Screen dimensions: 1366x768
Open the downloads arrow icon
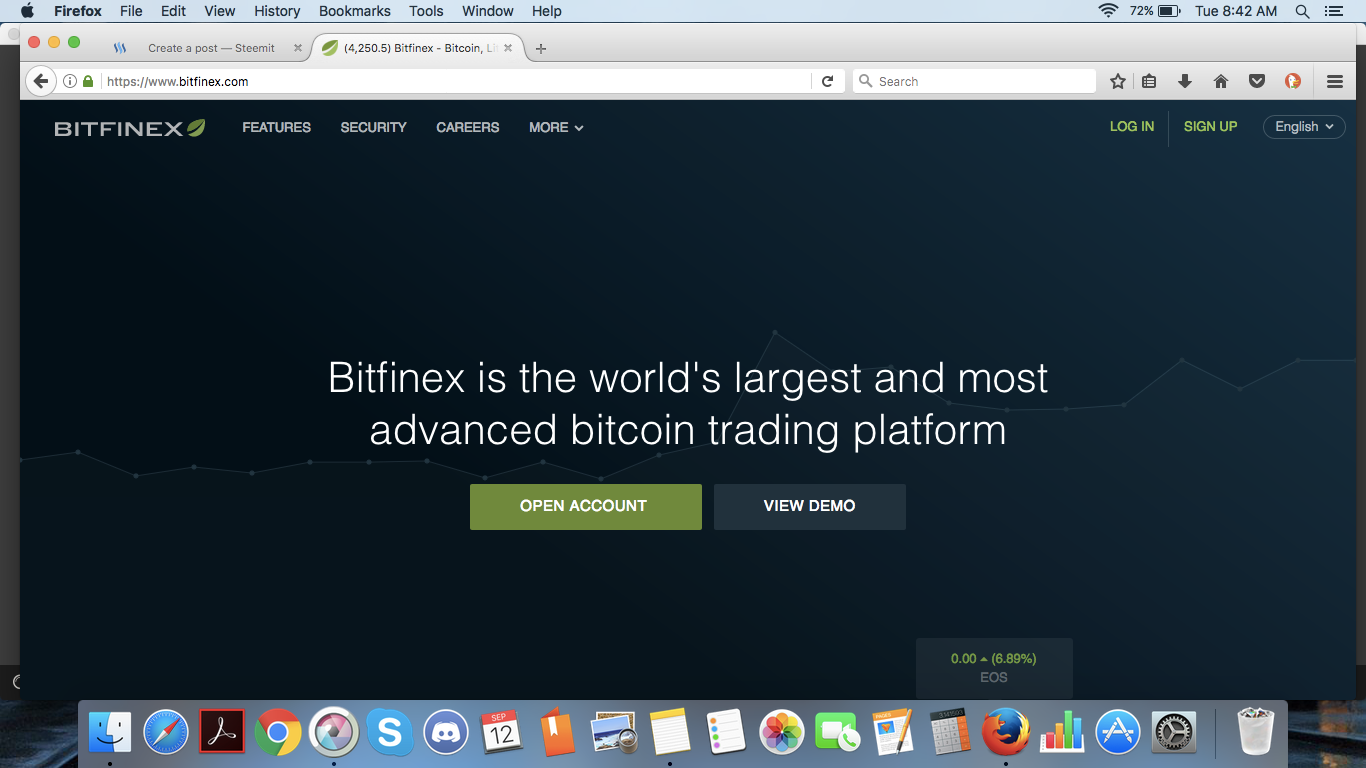click(1185, 81)
